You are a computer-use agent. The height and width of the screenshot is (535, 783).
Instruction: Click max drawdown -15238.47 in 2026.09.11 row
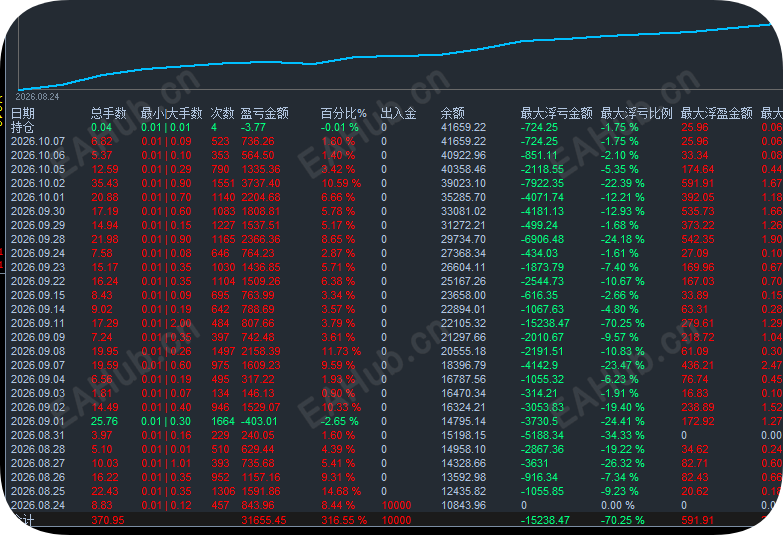click(x=545, y=323)
